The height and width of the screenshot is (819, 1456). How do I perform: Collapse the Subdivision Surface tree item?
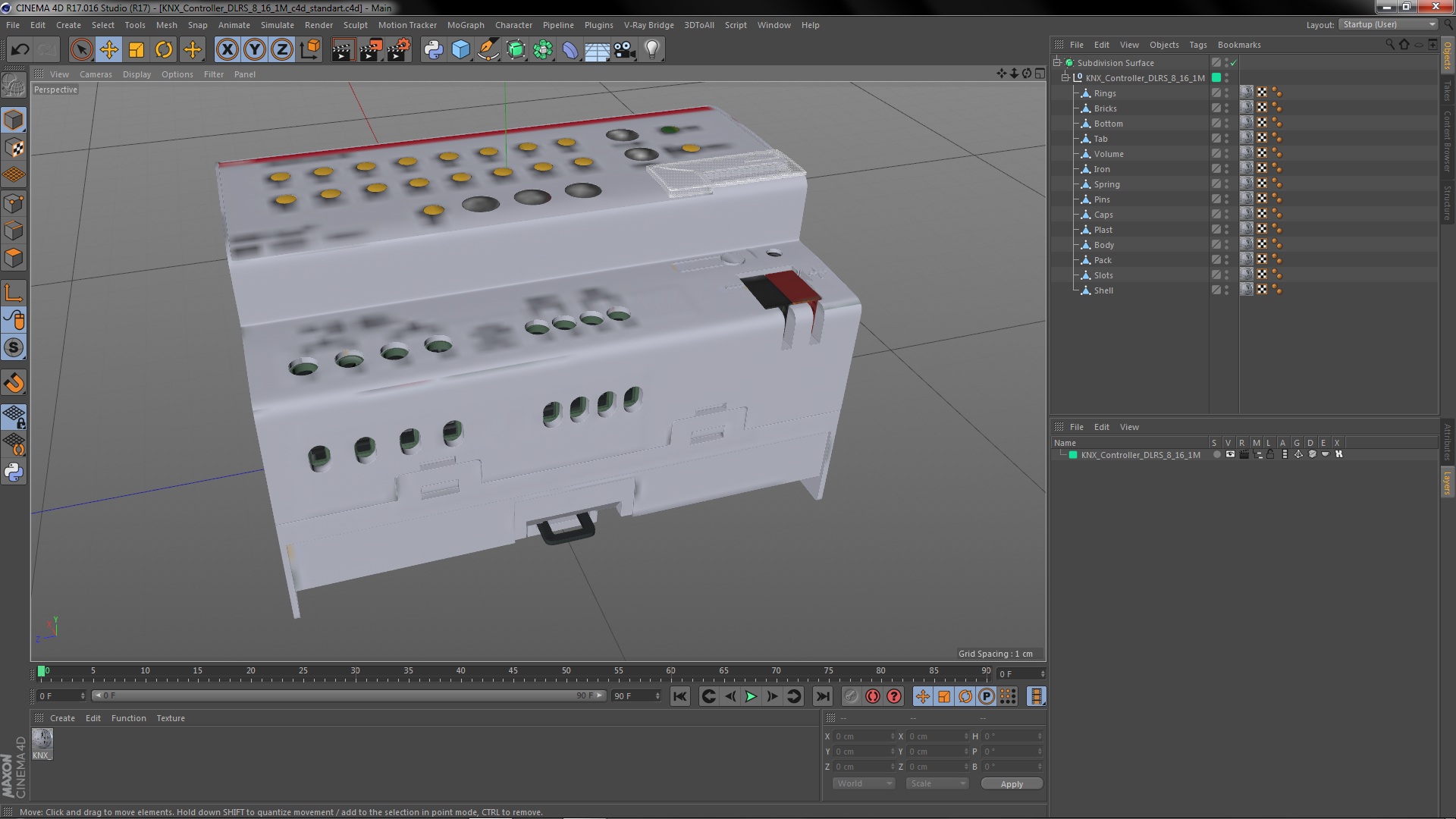pyautogui.click(x=1056, y=62)
